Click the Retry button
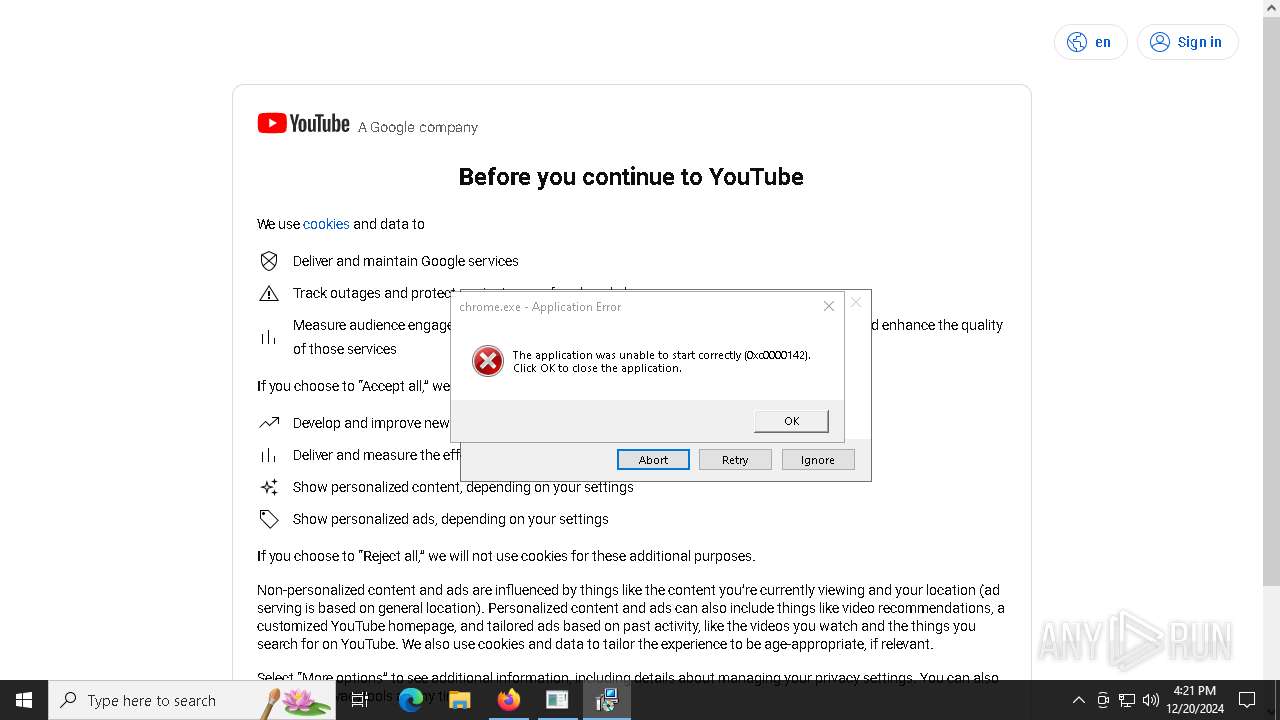 click(735, 460)
